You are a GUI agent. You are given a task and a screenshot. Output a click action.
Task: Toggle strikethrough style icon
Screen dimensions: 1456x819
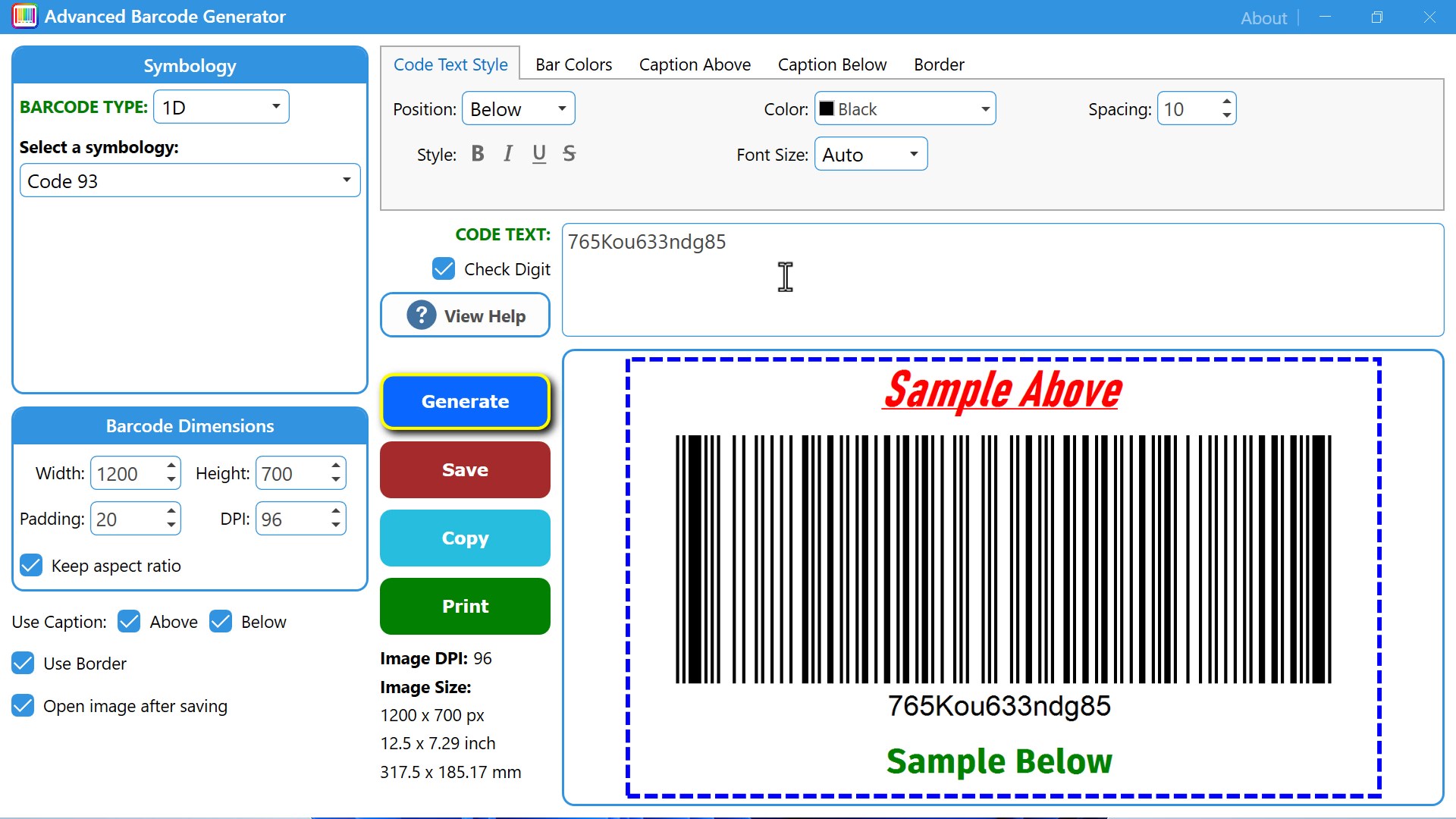pyautogui.click(x=569, y=154)
